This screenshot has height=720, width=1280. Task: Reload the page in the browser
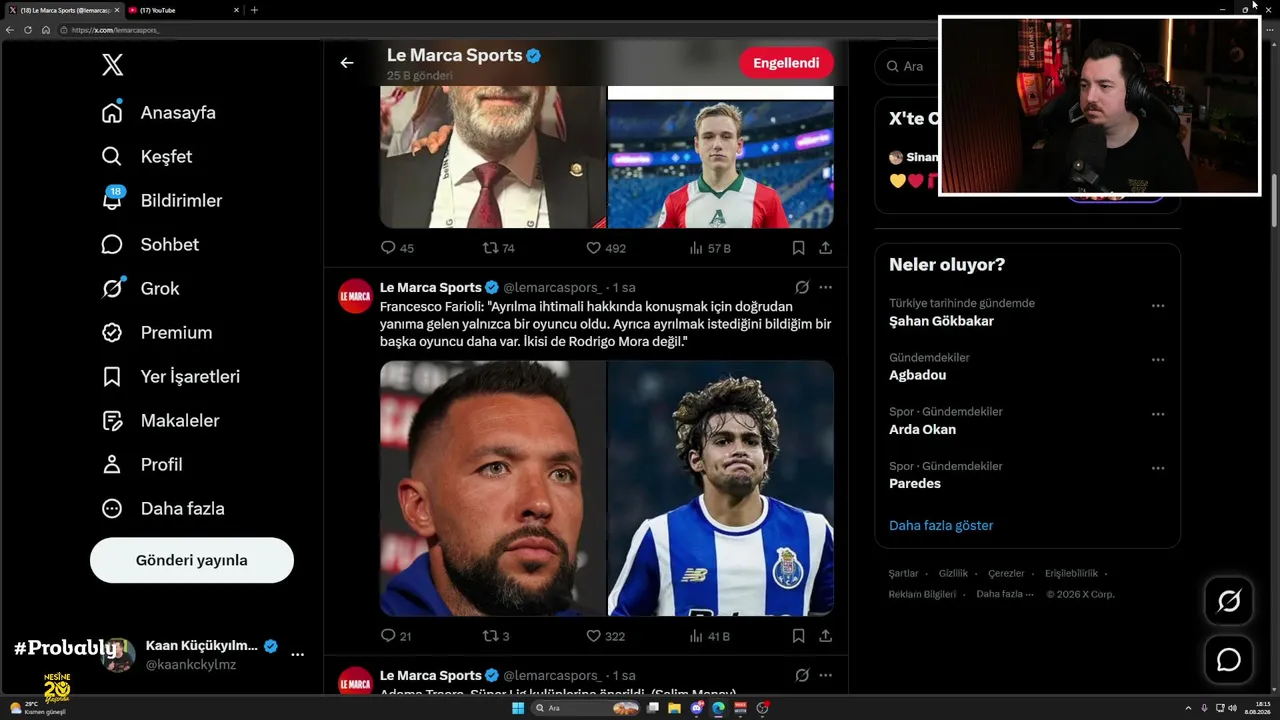tap(28, 30)
